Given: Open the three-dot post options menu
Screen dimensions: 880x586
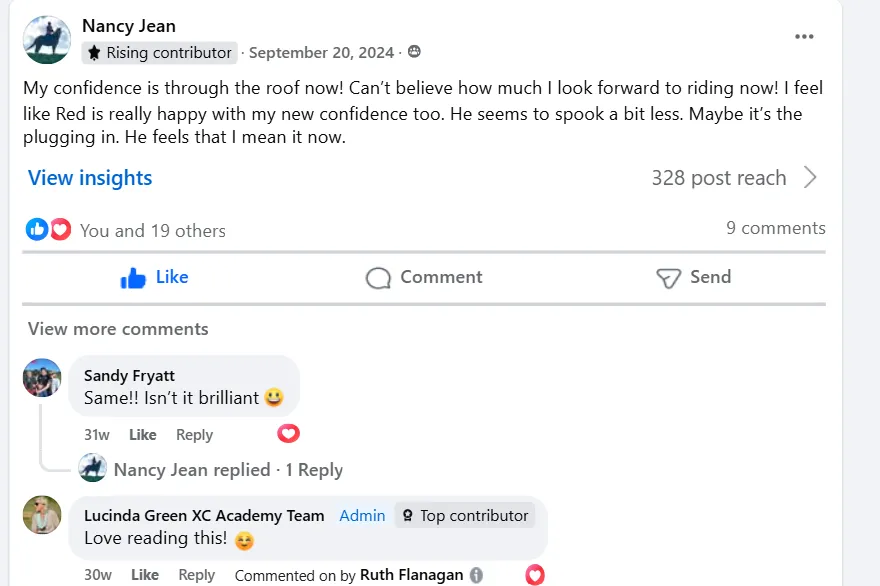Looking at the screenshot, I should [804, 37].
